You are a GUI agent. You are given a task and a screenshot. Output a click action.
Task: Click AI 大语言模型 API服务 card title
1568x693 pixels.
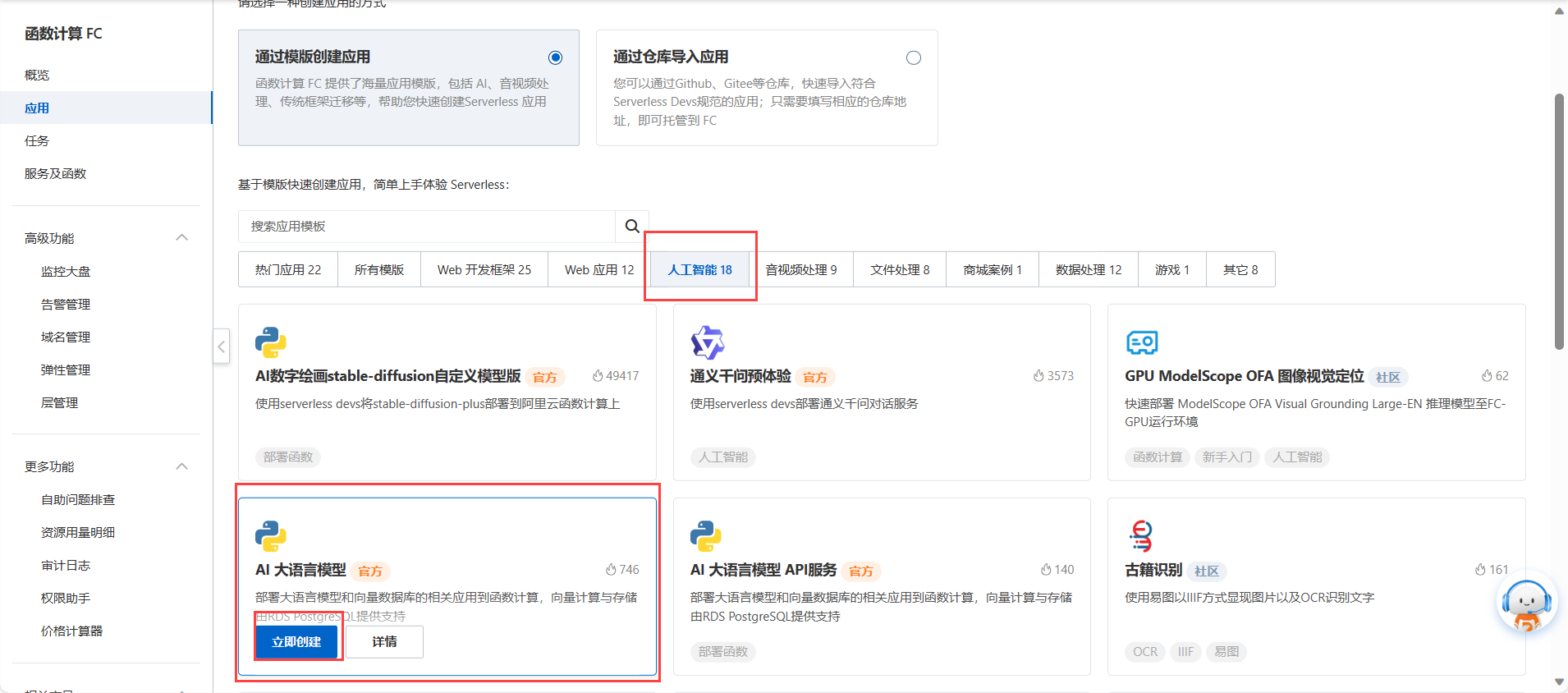pyautogui.click(x=763, y=570)
